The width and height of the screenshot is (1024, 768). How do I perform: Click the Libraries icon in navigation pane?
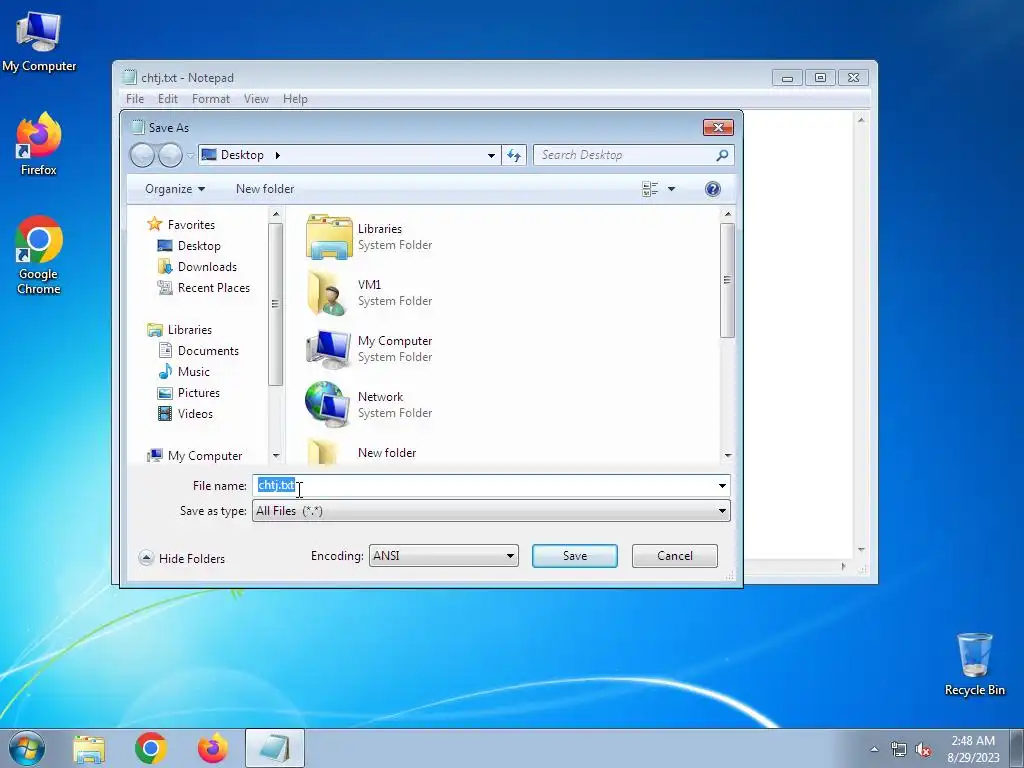pyautogui.click(x=155, y=330)
